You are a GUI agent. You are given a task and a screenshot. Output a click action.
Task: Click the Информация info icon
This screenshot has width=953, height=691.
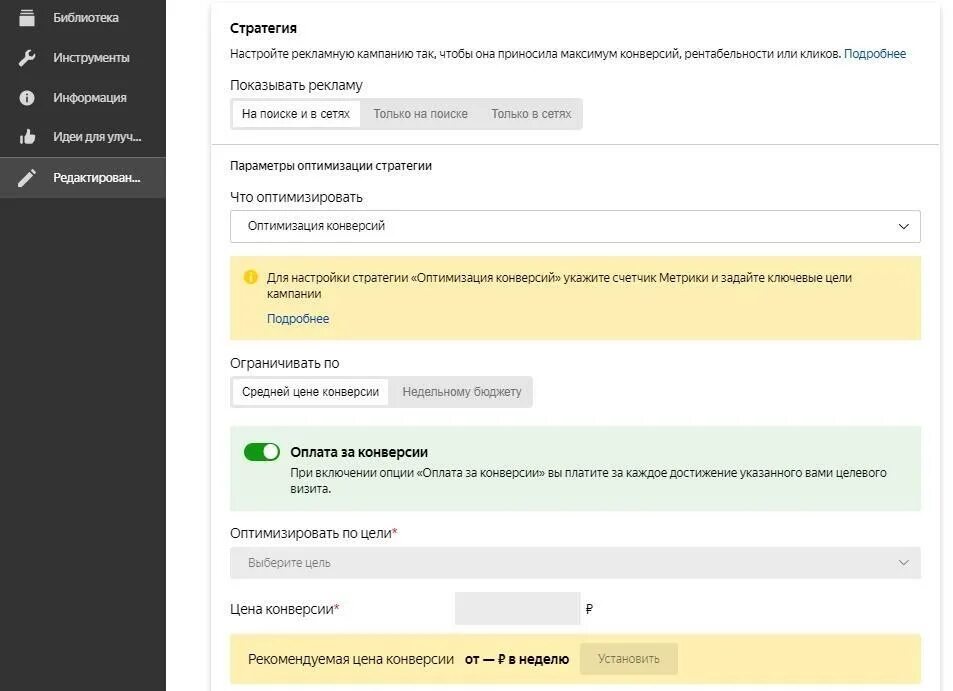coord(27,98)
